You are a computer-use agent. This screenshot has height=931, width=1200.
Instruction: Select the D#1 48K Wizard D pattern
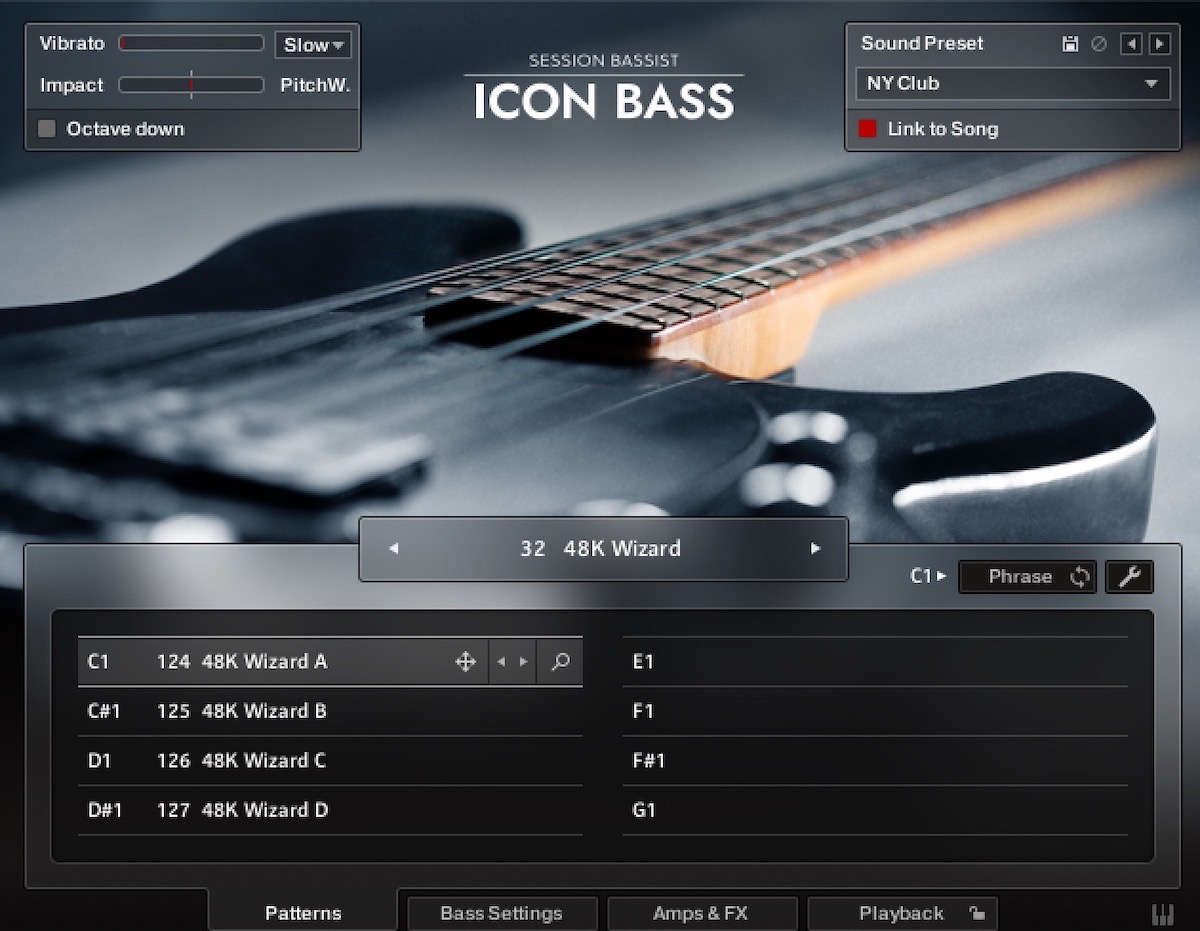pyautogui.click(x=330, y=810)
